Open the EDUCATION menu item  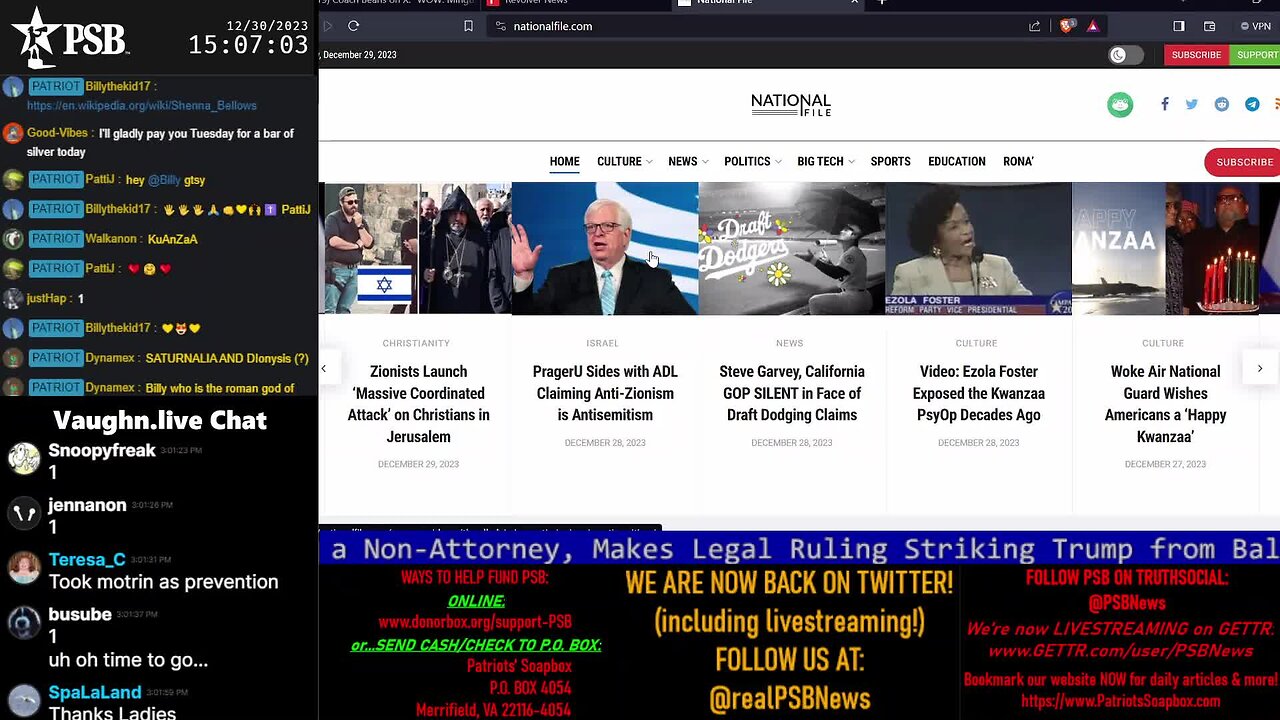pyautogui.click(x=956, y=162)
